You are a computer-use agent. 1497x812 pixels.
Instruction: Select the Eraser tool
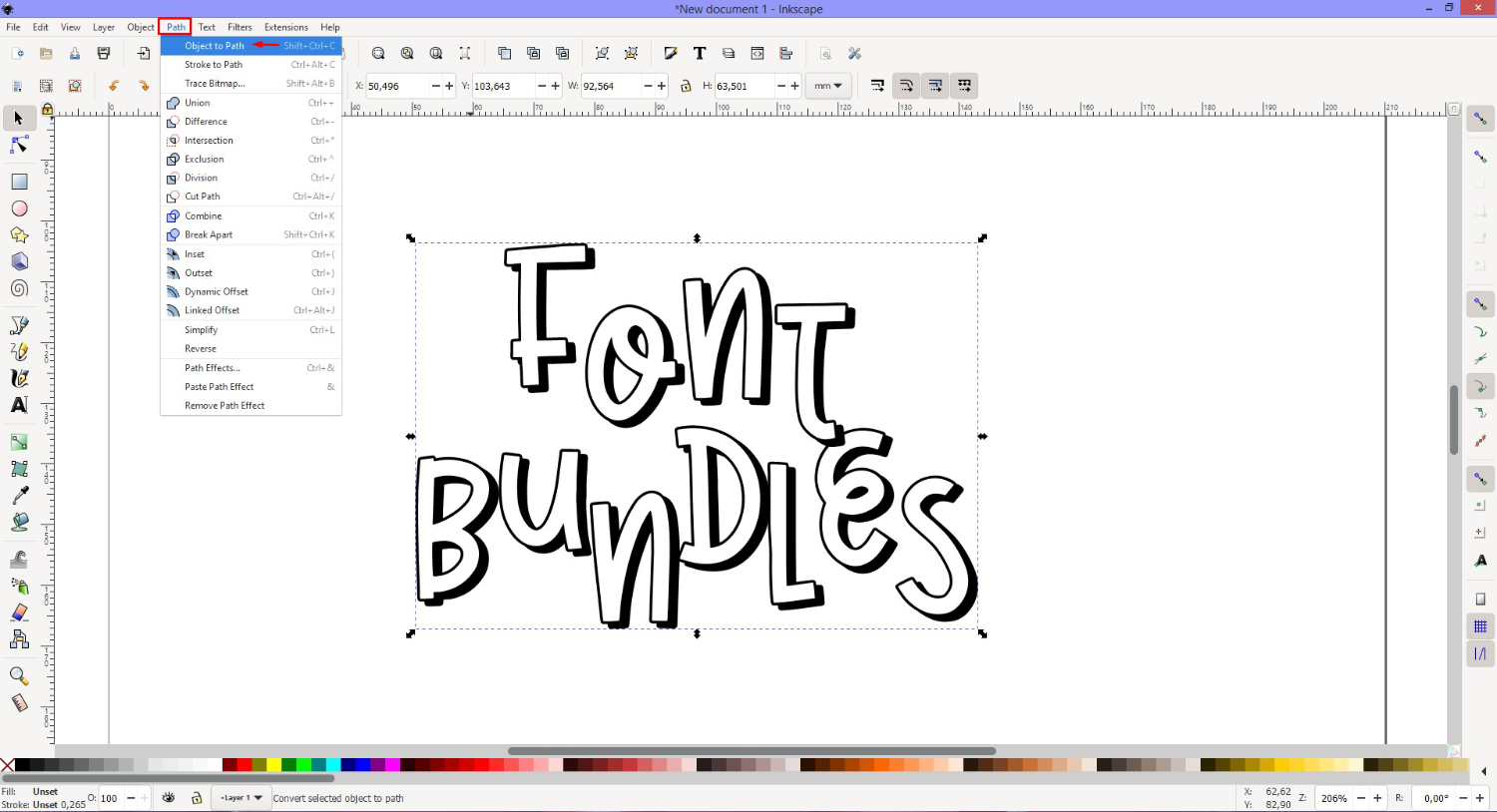pos(18,612)
